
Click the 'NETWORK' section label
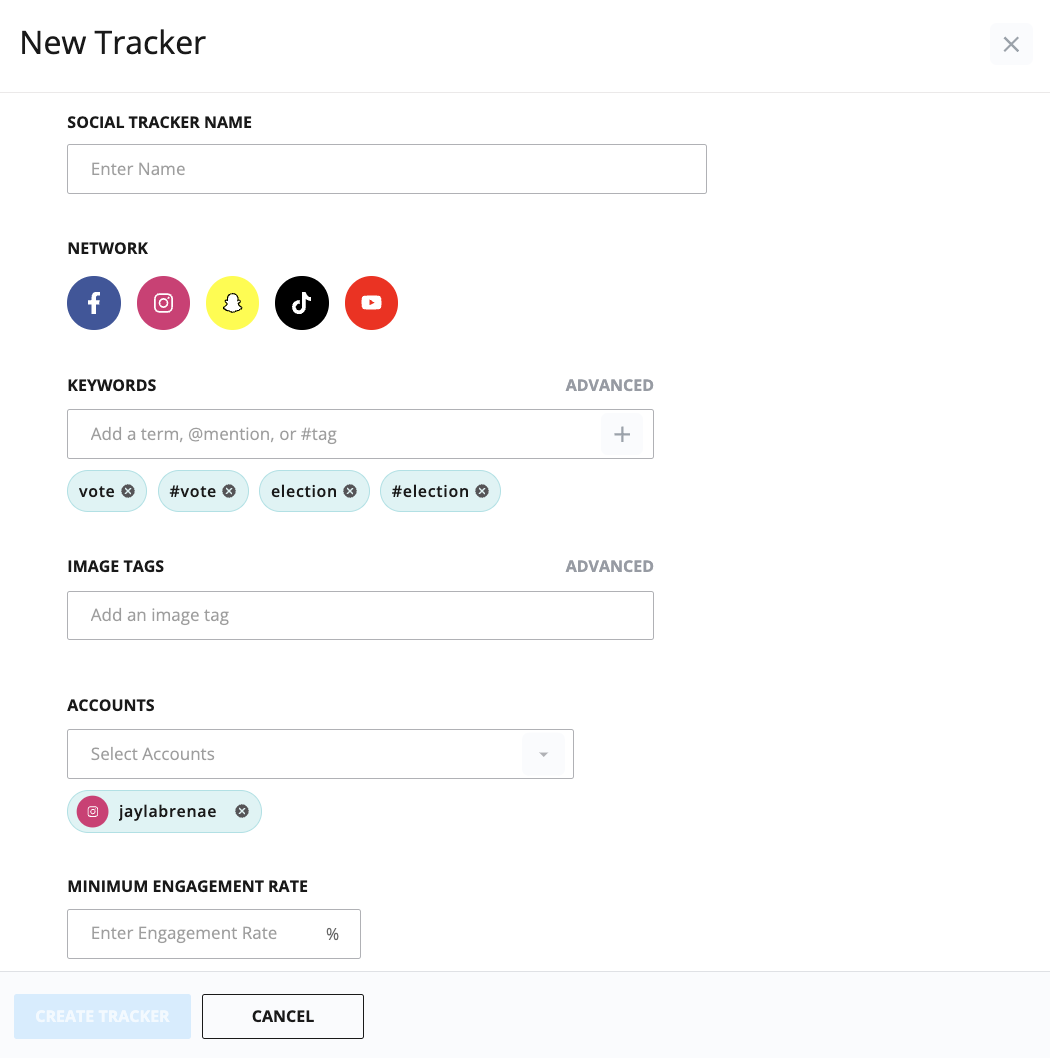click(107, 248)
